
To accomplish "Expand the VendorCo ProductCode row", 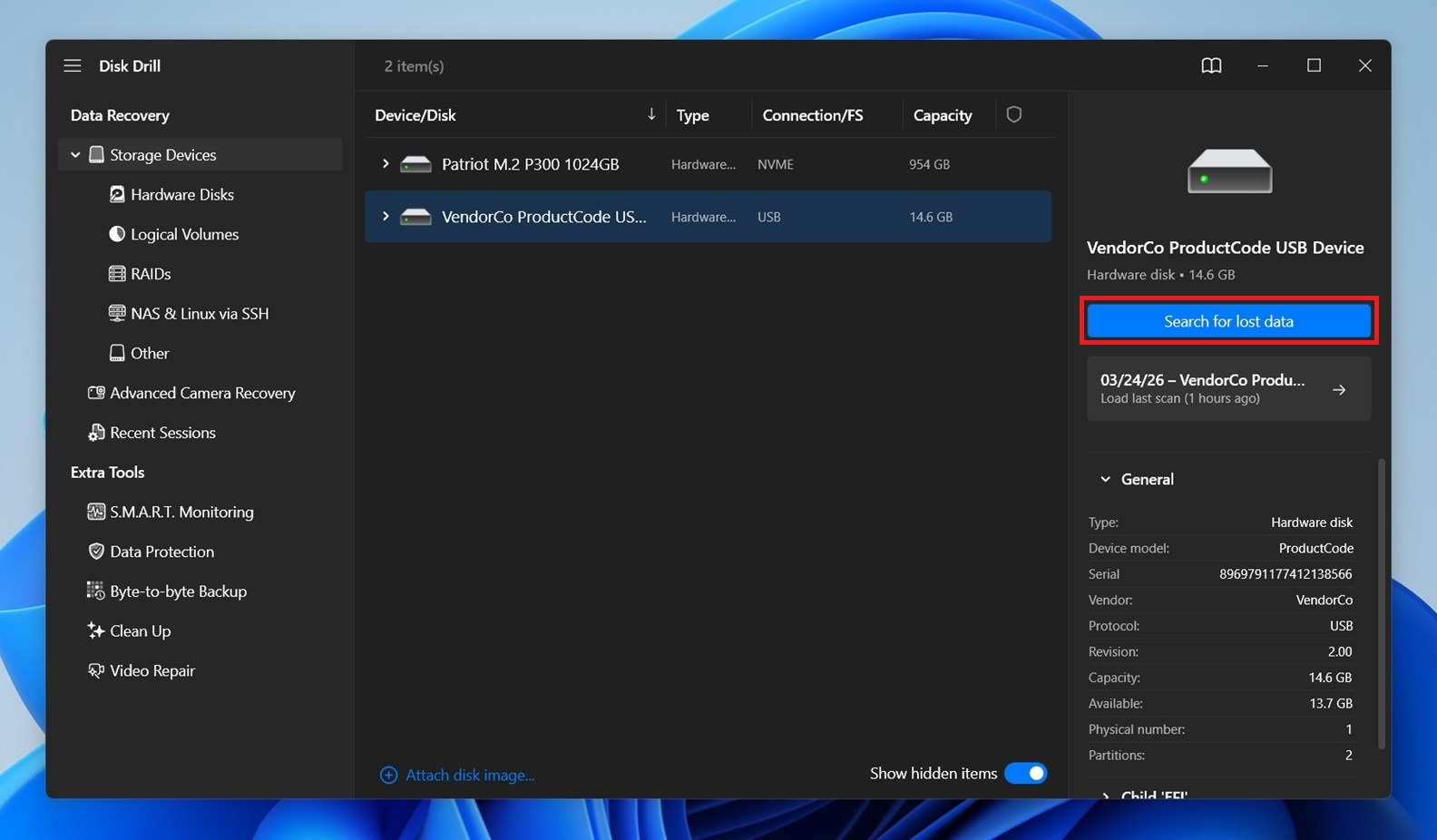I will [386, 216].
